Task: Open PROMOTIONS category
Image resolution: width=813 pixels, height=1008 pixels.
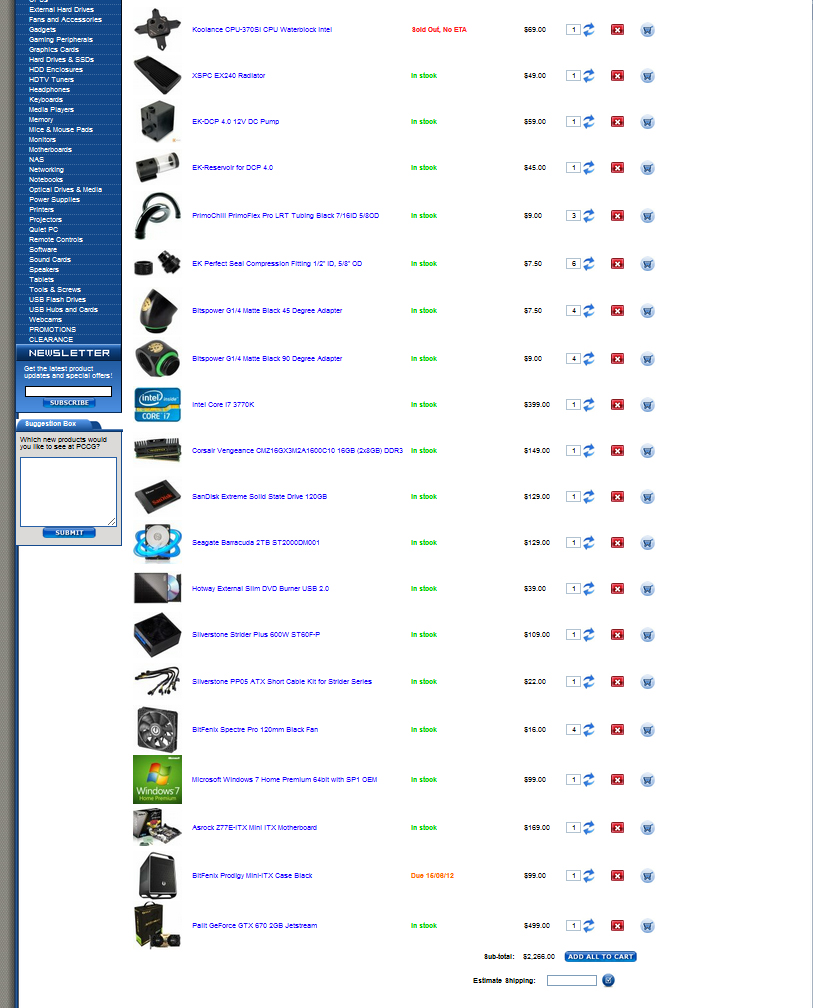Action: [x=52, y=330]
